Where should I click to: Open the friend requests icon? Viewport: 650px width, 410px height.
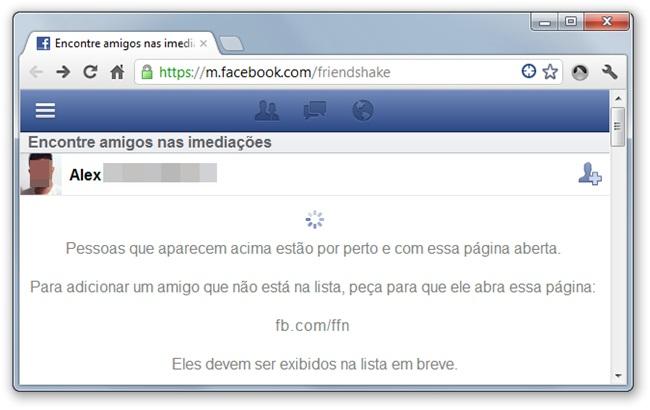point(267,110)
